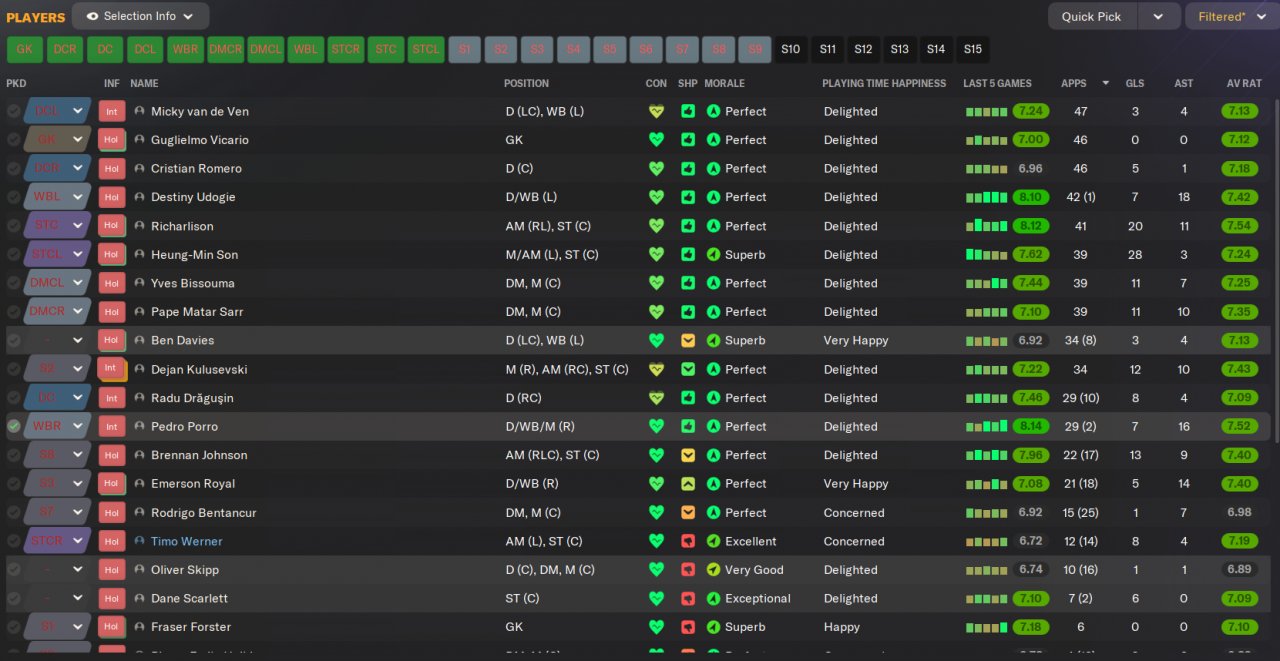Viewport: 1280px width, 661px height.
Task: Click the match sharpness icon for Guglielmo Vicario
Action: point(688,140)
